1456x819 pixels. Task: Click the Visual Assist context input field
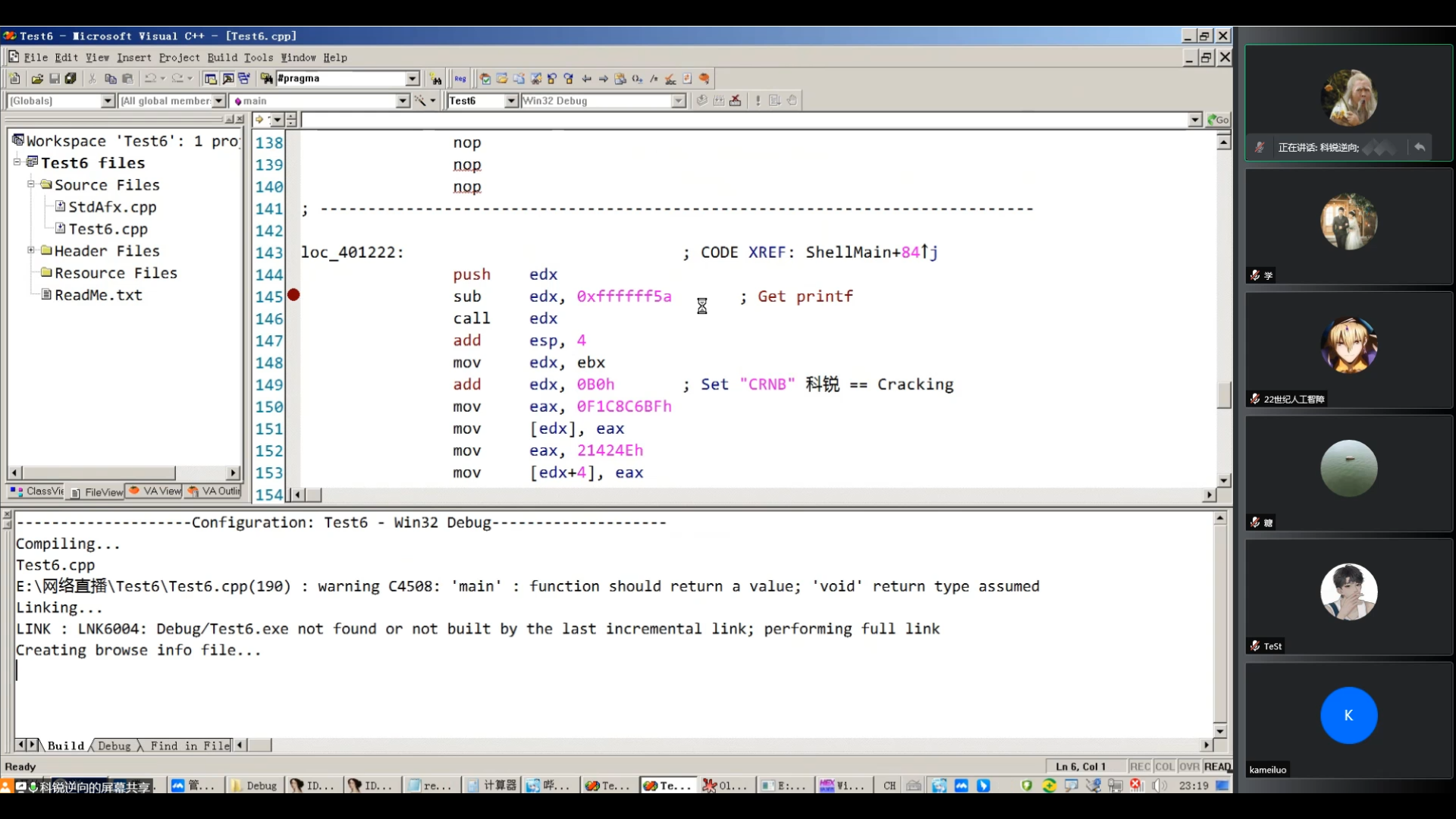[x=744, y=120]
